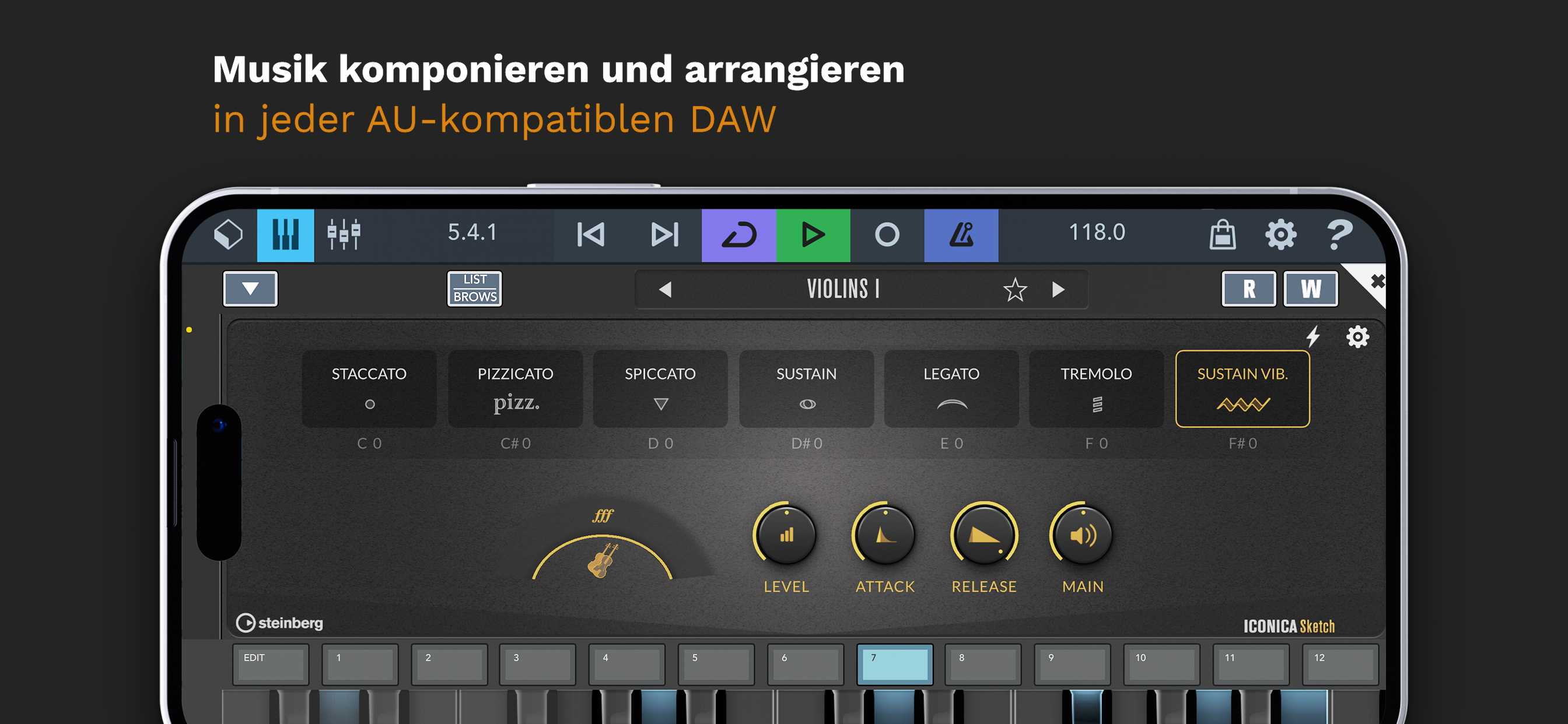Viewport: 1568px width, 724px height.
Task: Click the W write automation button
Action: tap(1310, 289)
